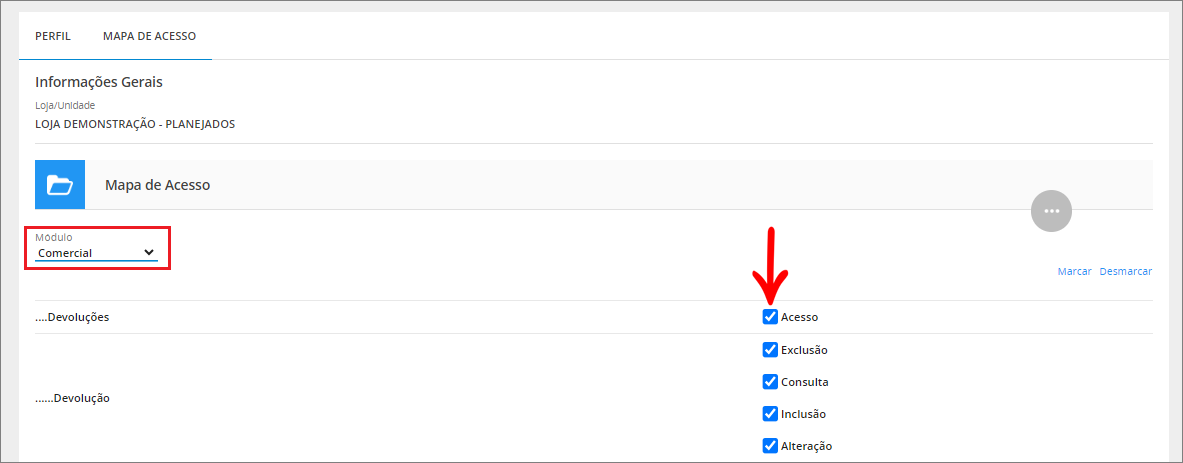Click the red arrow annotation

pyautogui.click(x=771, y=265)
